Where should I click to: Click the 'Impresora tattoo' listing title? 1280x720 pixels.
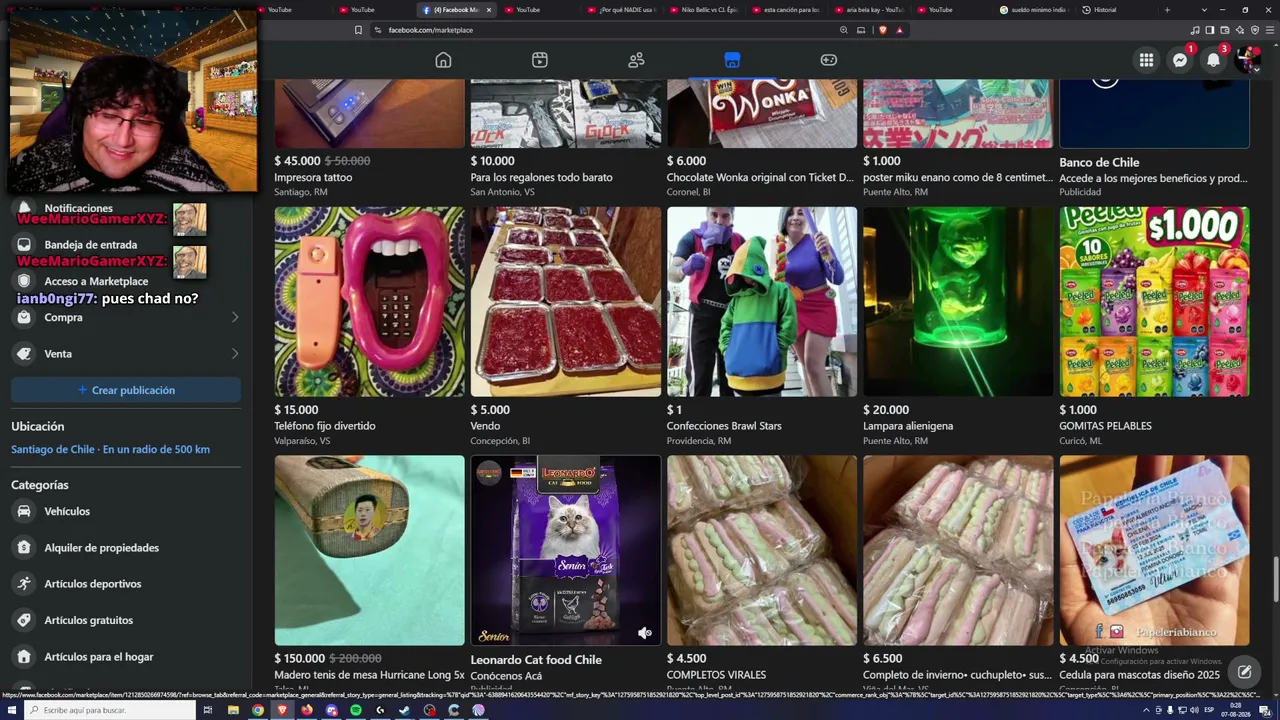(313, 178)
